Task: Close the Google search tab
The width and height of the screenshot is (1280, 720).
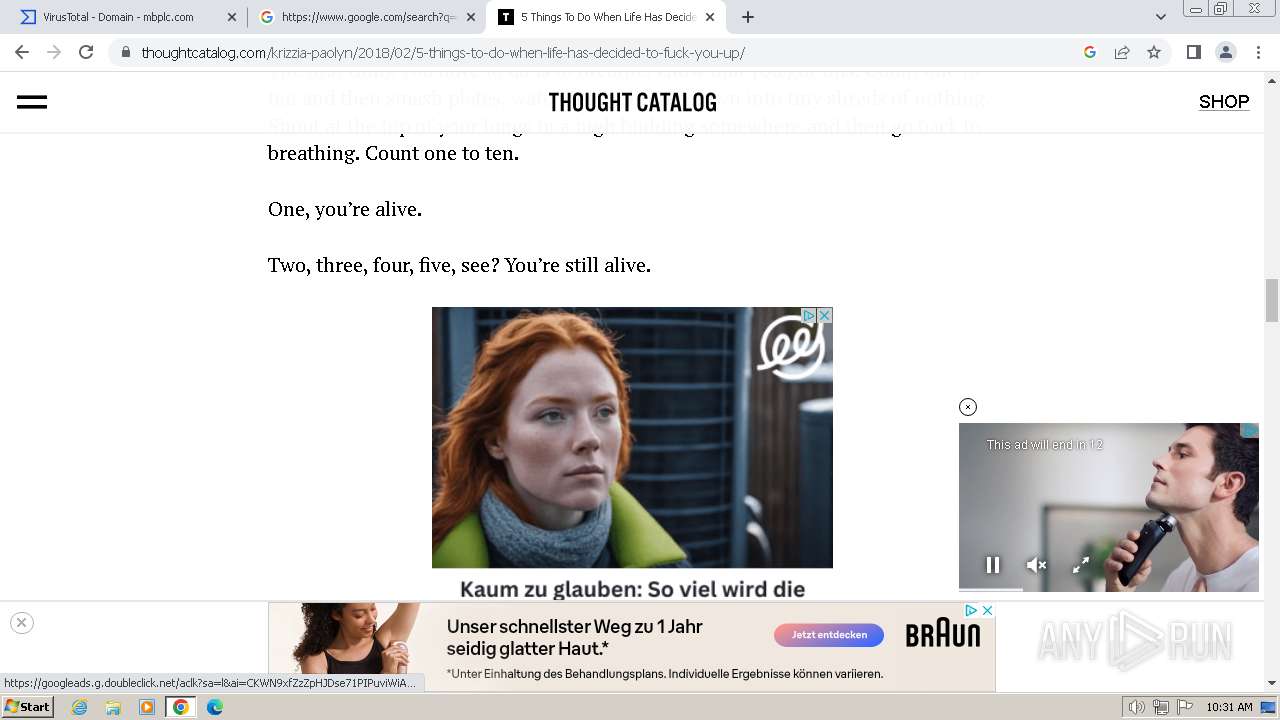Action: (471, 17)
